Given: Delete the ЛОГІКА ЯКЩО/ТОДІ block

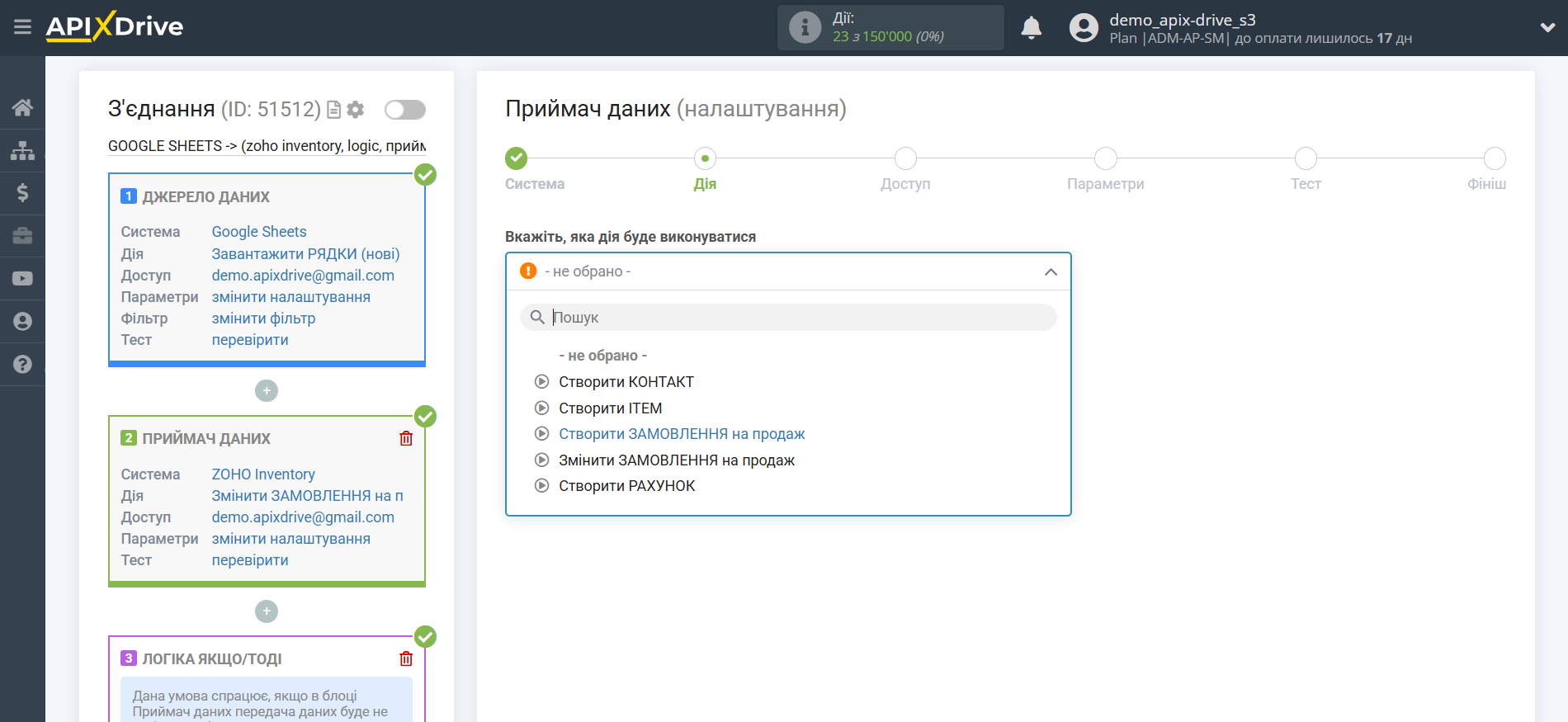Looking at the screenshot, I should pos(406,658).
